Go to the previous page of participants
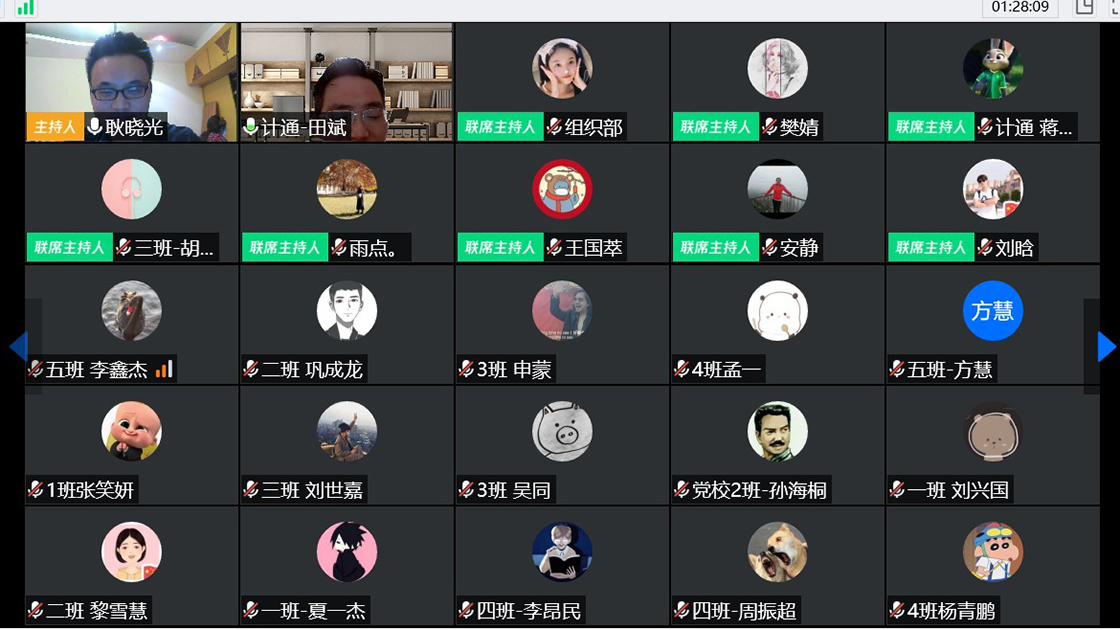This screenshot has height=630, width=1120. tap(18, 346)
